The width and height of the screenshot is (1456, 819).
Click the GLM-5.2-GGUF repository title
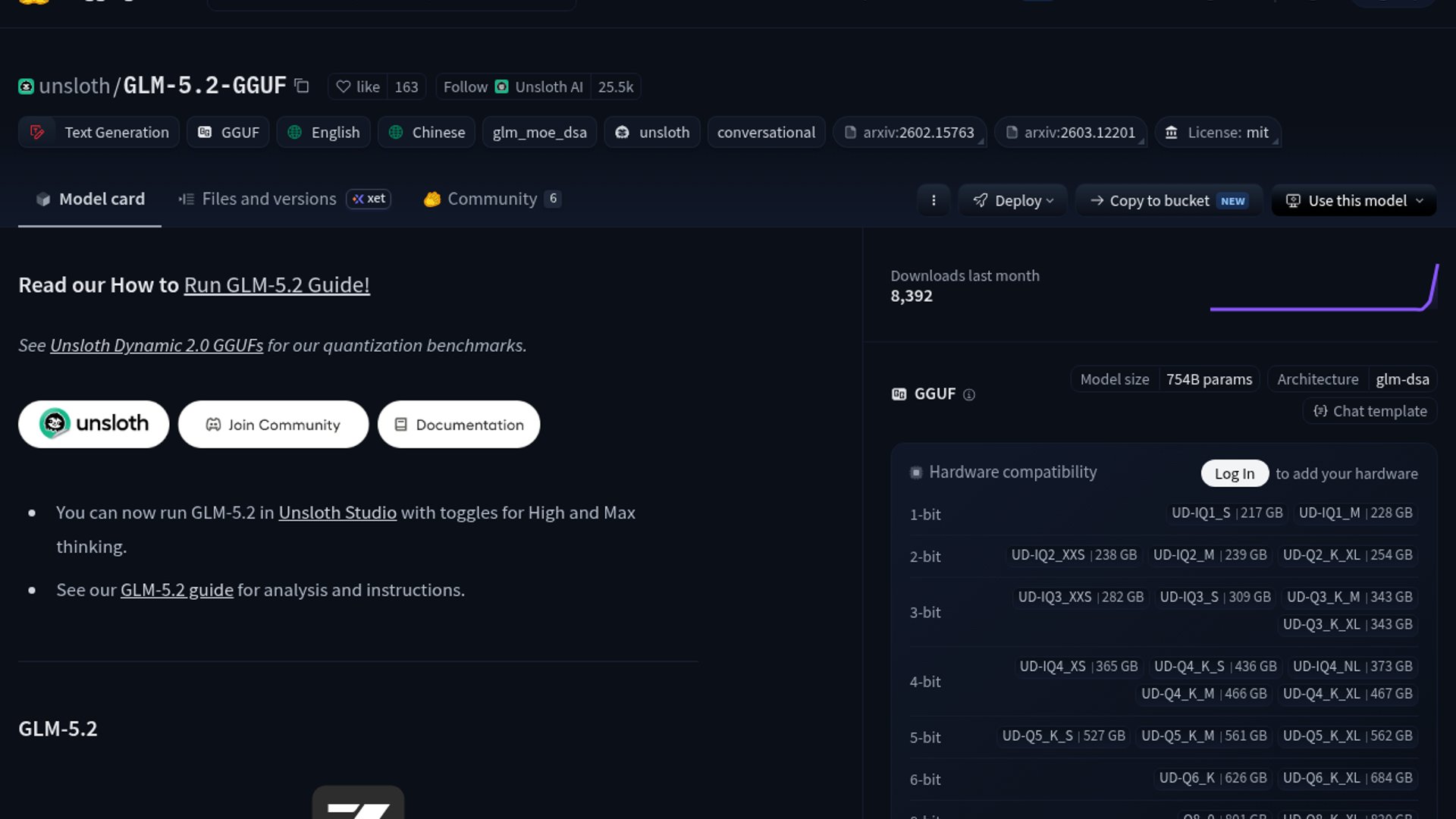(205, 86)
